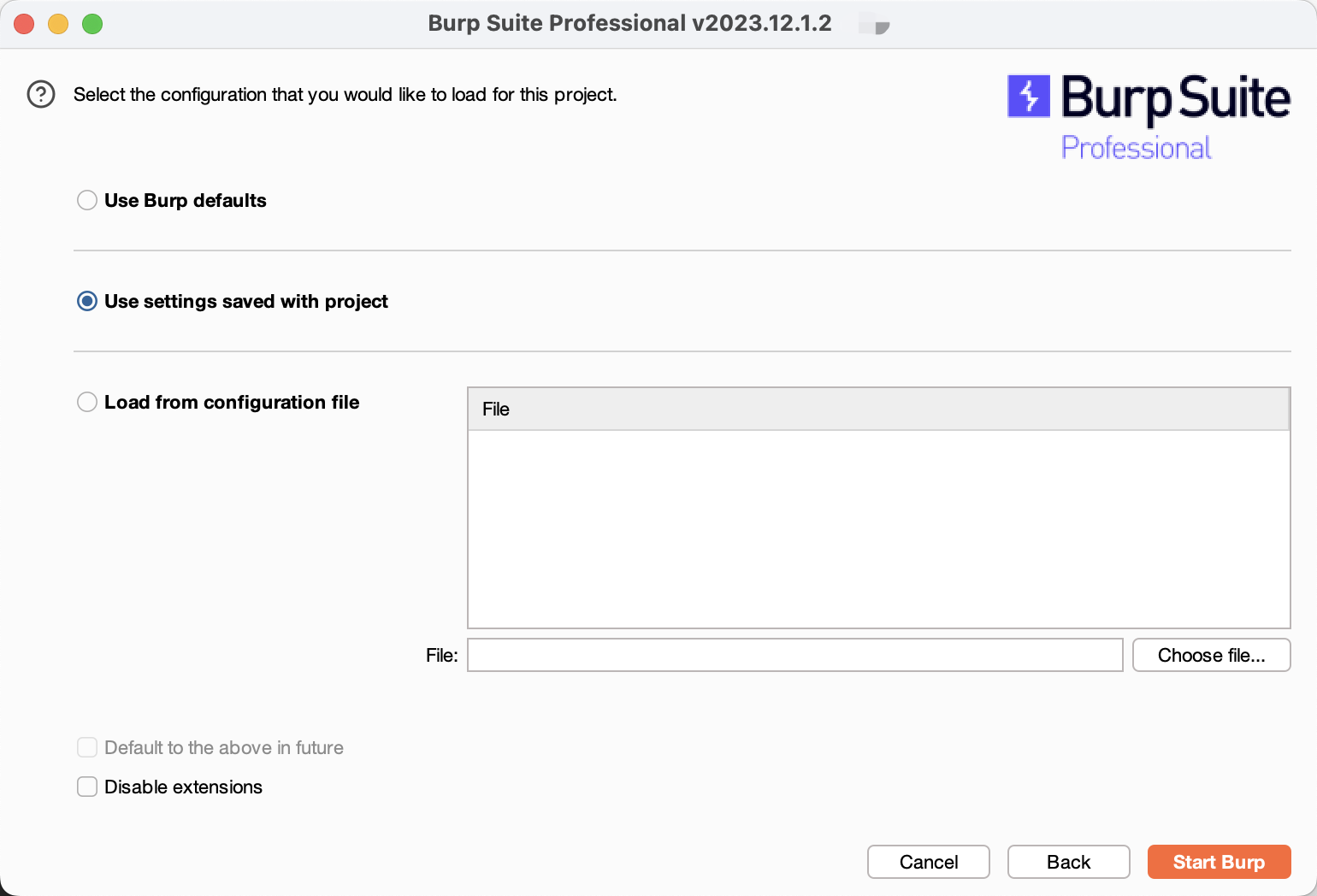The image size is (1317, 896).
Task: Go Back to the previous step
Action: point(1068,862)
